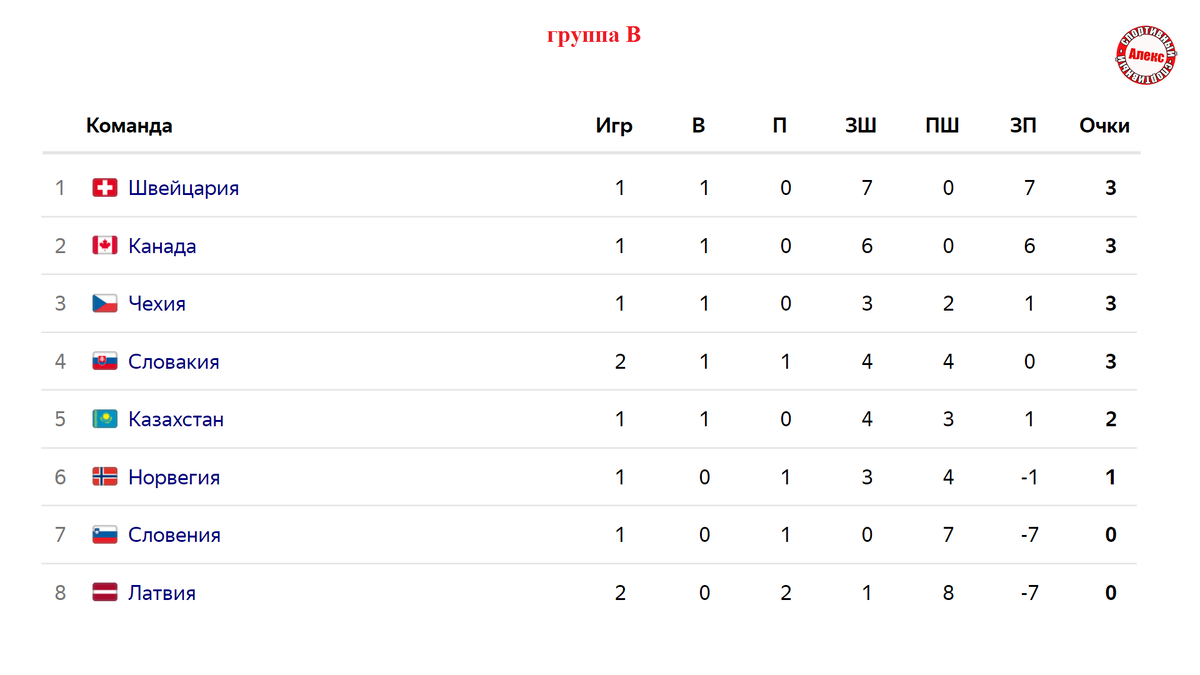The height and width of the screenshot is (675, 1200).
Task: Click the группа B heading
Action: [593, 36]
